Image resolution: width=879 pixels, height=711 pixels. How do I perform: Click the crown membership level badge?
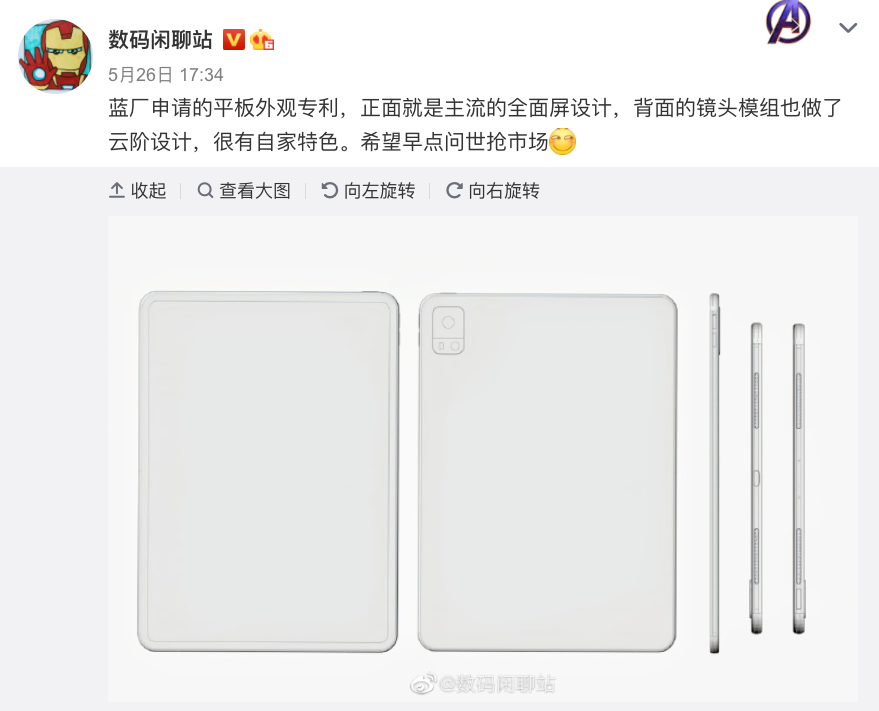click(x=262, y=40)
